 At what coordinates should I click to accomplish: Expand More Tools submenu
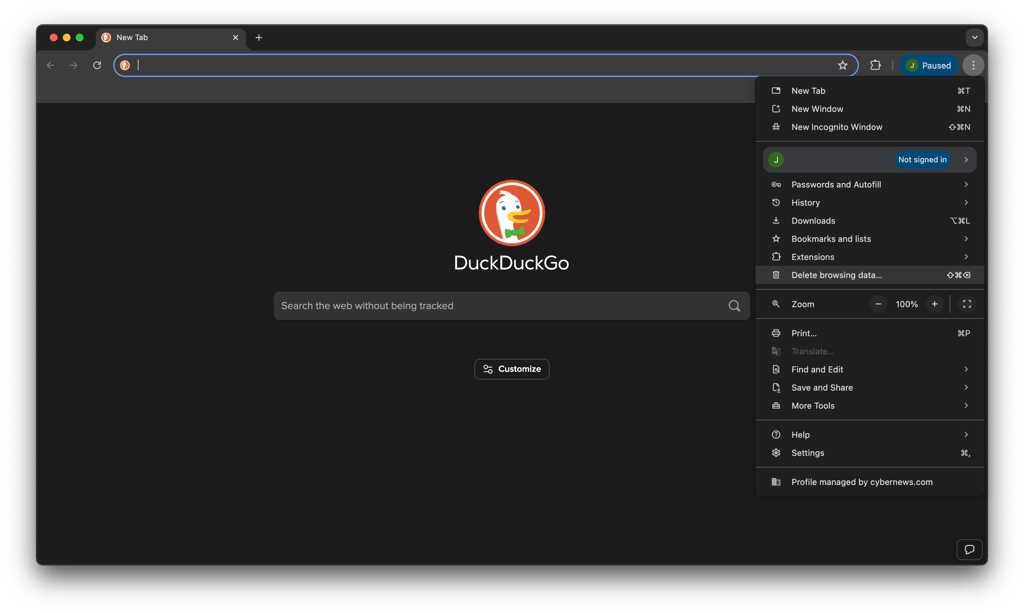870,406
